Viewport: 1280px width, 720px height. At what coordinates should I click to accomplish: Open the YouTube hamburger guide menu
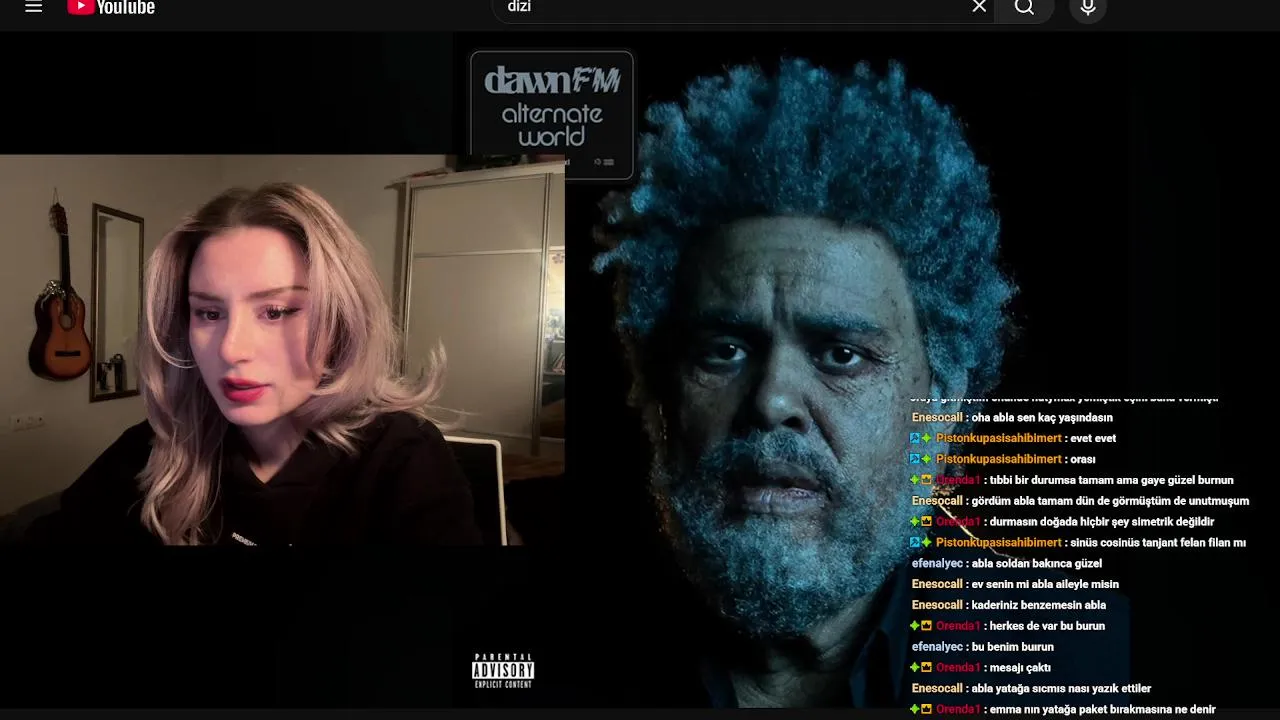point(33,7)
